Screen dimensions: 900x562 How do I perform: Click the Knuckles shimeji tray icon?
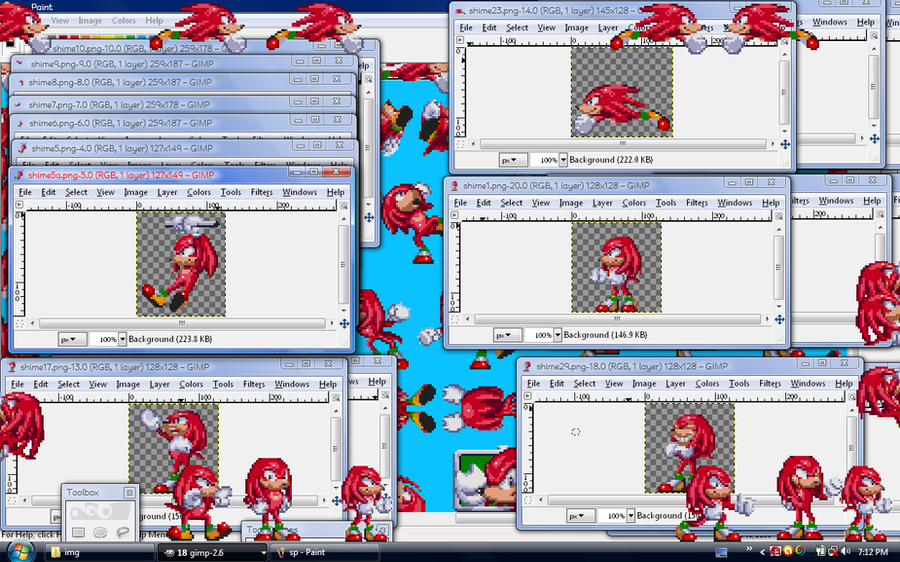coord(775,552)
